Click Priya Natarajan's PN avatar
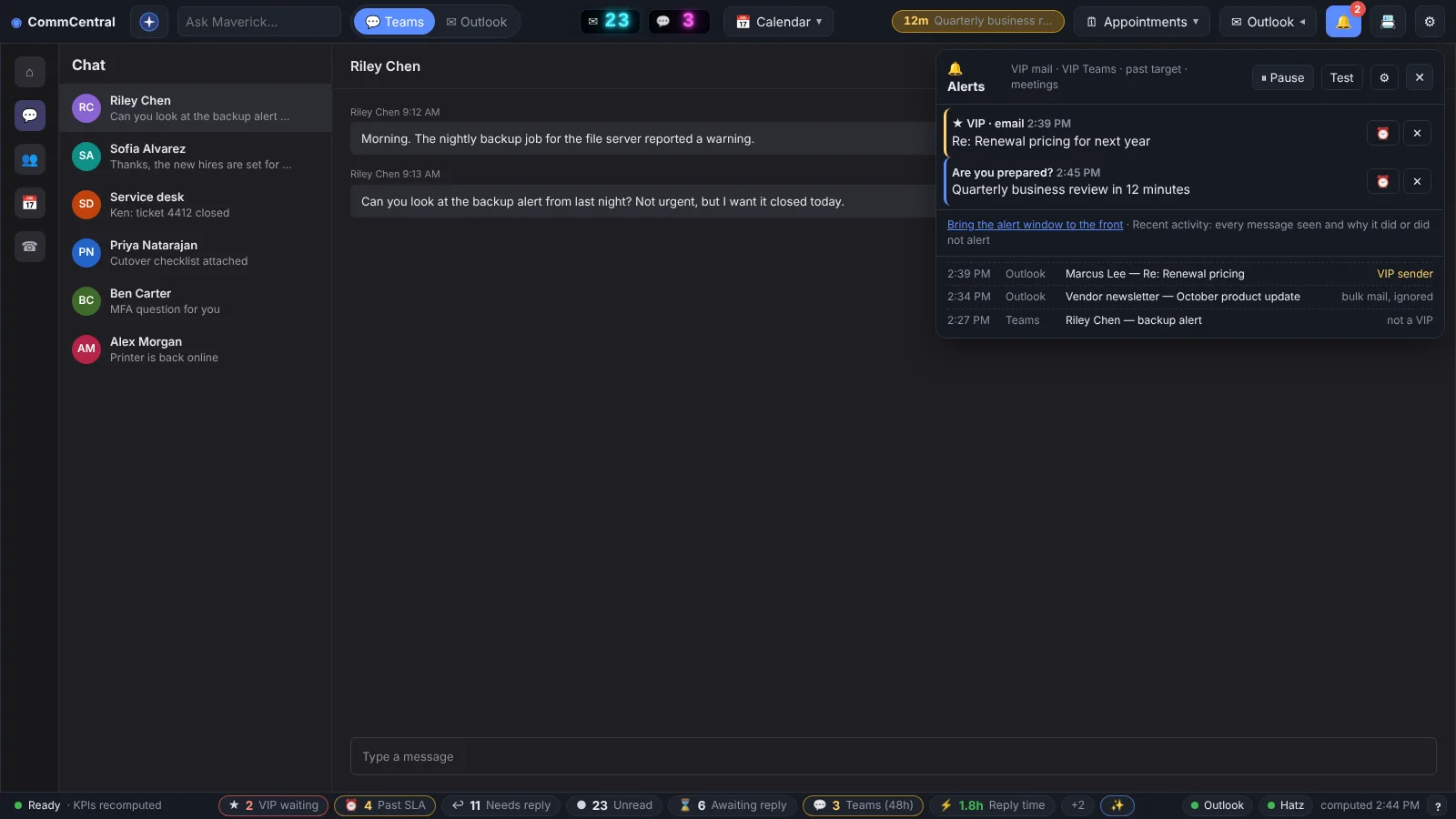Image resolution: width=1456 pixels, height=819 pixels. 86,252
